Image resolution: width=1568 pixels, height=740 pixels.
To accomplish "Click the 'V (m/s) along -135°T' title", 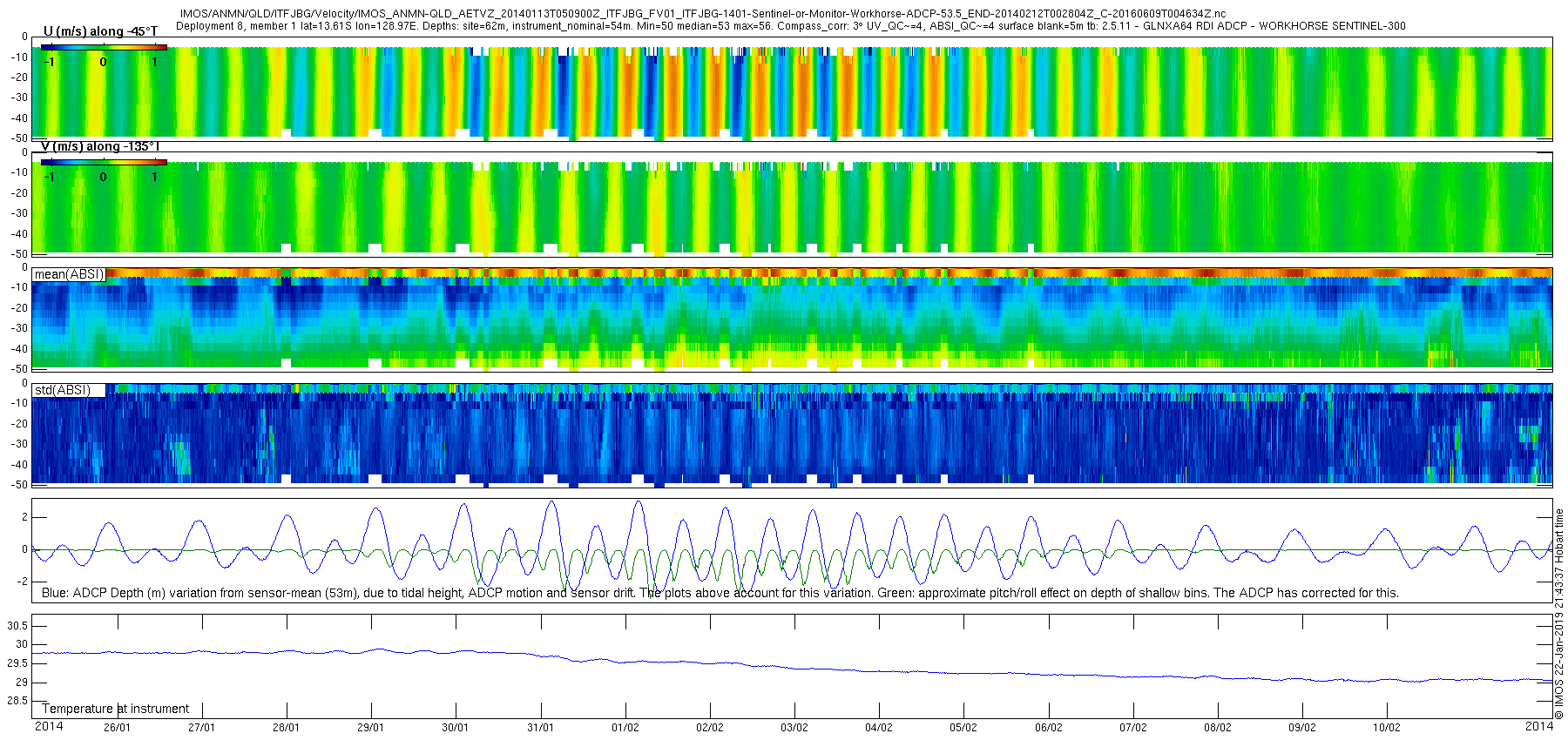I will [x=100, y=146].
